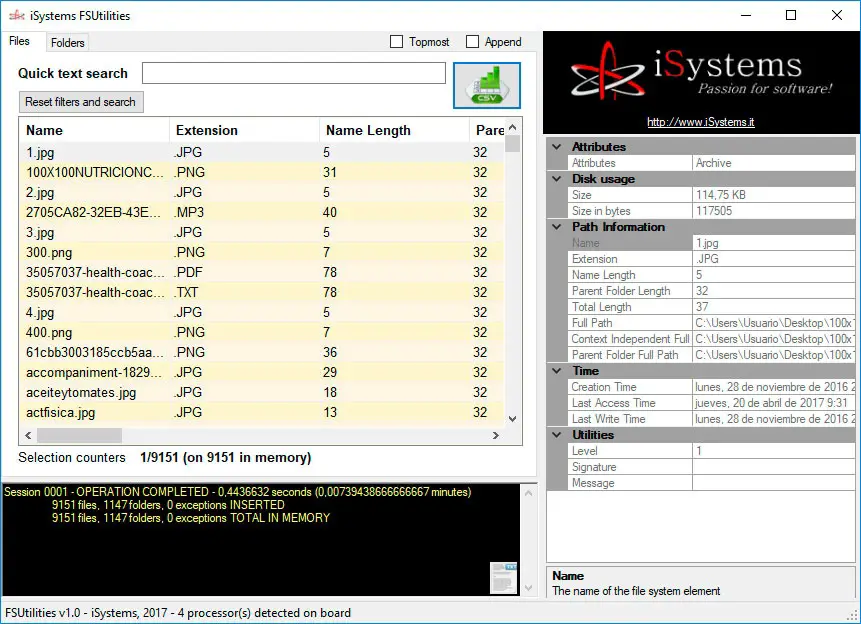The width and height of the screenshot is (861, 624).
Task: Collapse the Utilities section
Action: 557,435
